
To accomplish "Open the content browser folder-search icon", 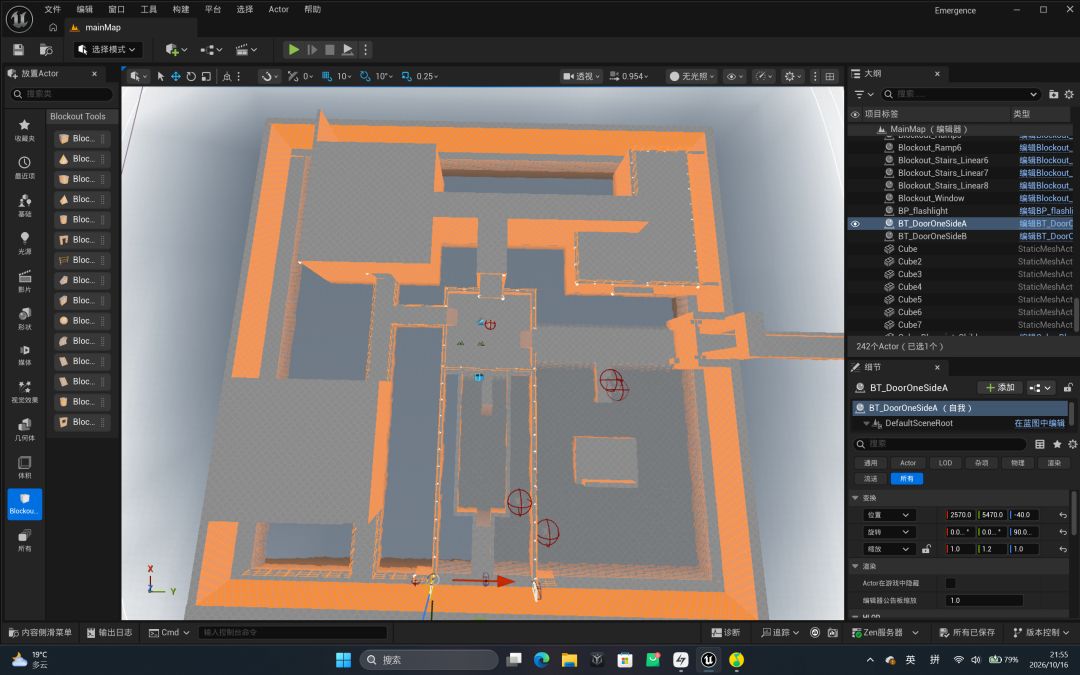I will 46,50.
